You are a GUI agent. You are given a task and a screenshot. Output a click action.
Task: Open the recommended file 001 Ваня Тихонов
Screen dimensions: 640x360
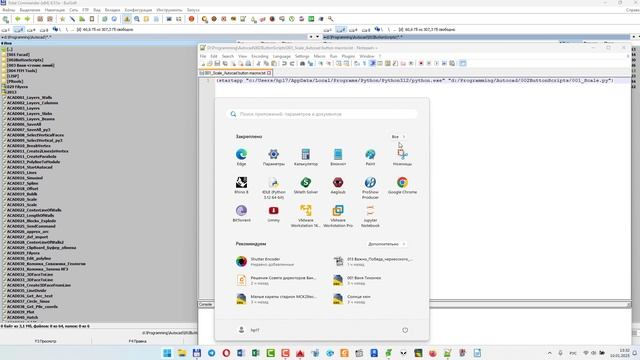(x=373, y=280)
